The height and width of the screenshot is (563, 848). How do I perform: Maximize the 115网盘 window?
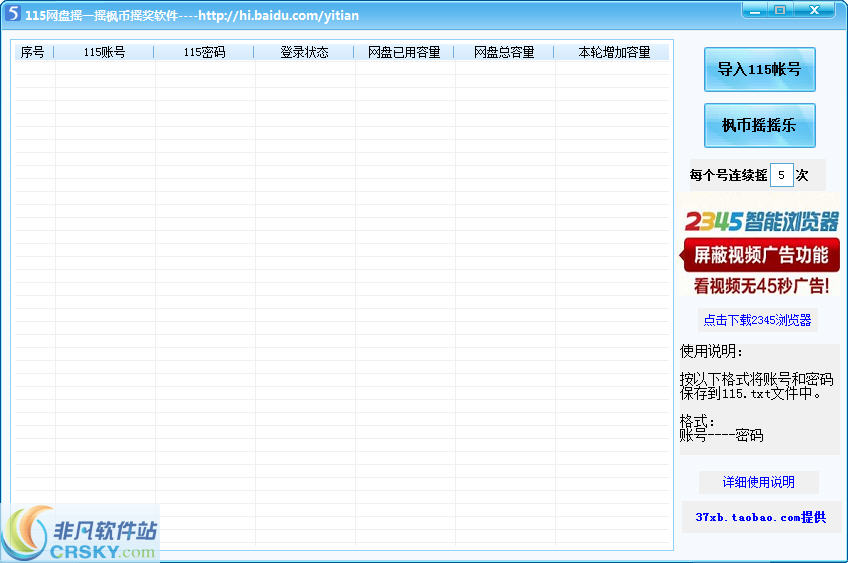780,10
